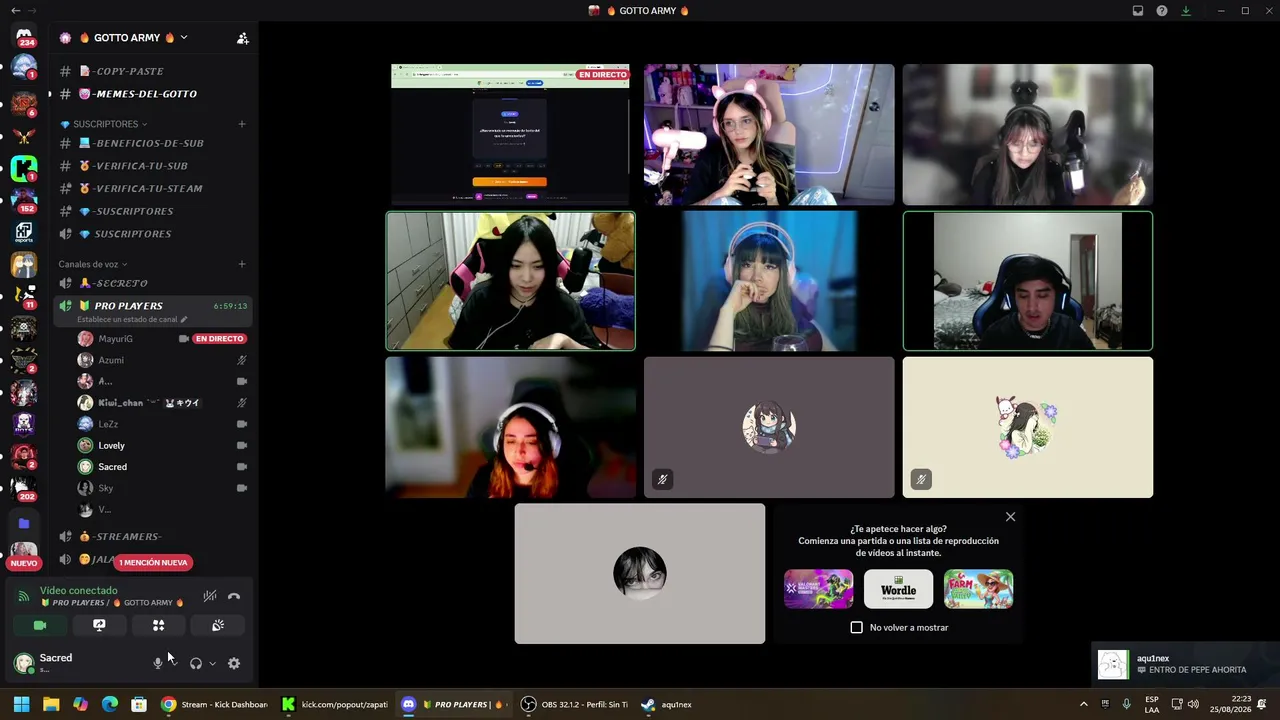Click the green download update icon
The width and height of the screenshot is (1280, 720).
1186,11
